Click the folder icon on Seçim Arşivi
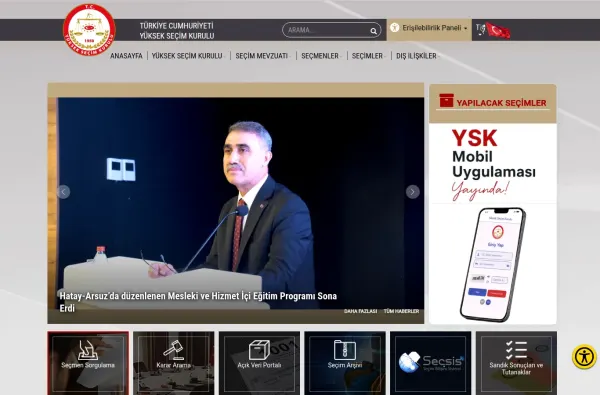600x395 pixels. click(345, 350)
